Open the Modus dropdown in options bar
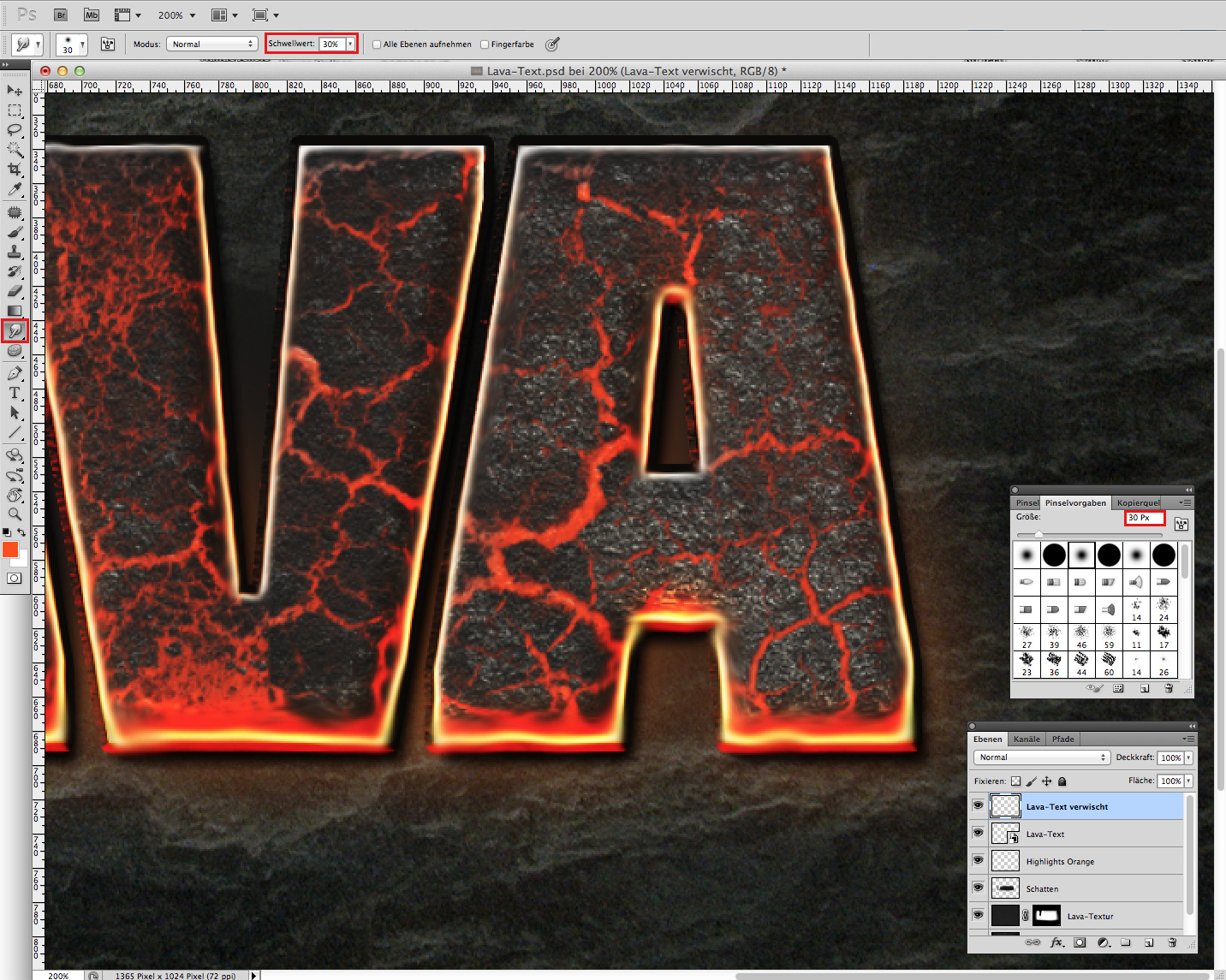 tap(211, 44)
